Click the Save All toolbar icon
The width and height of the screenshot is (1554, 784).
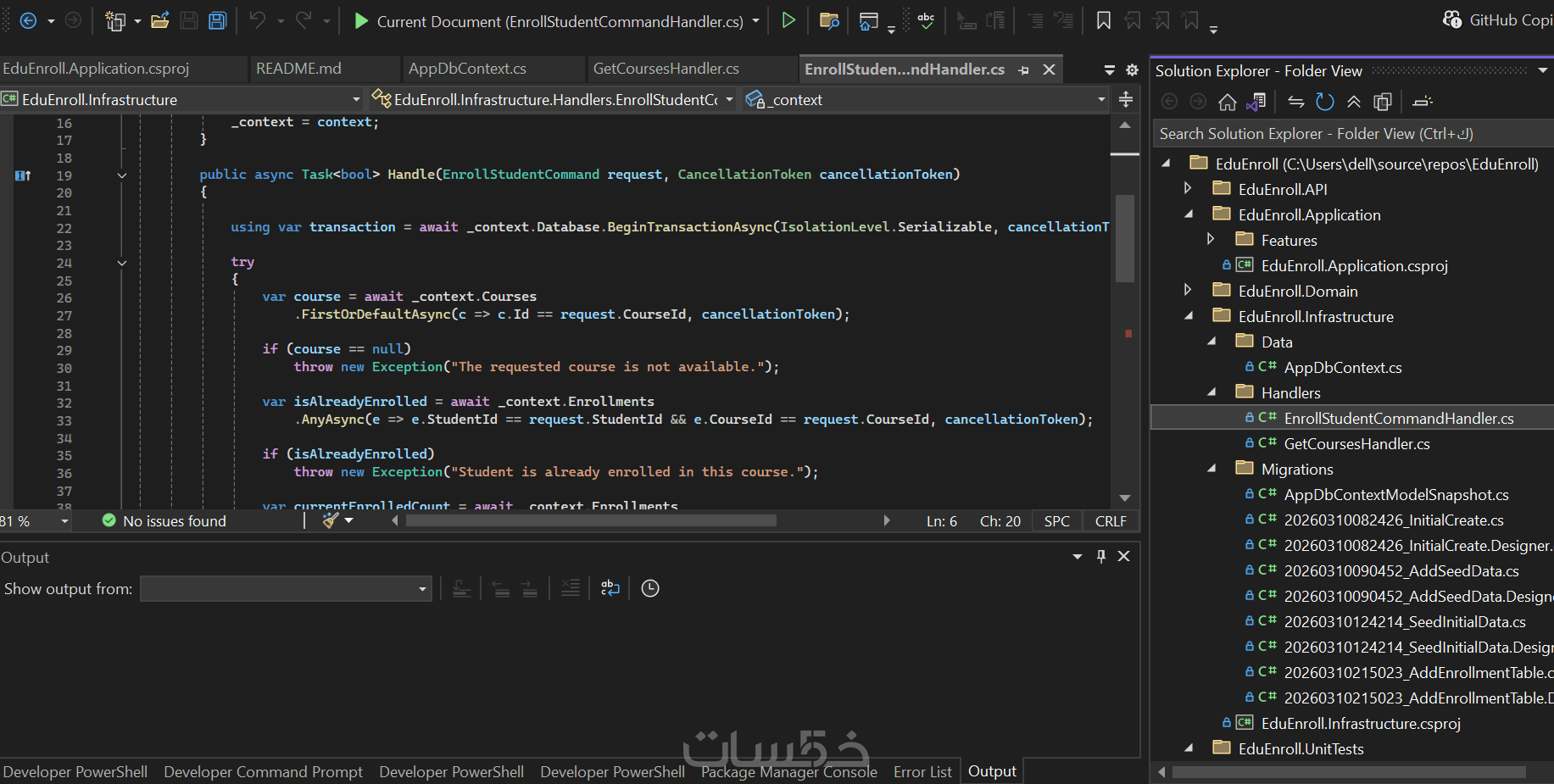[x=218, y=20]
